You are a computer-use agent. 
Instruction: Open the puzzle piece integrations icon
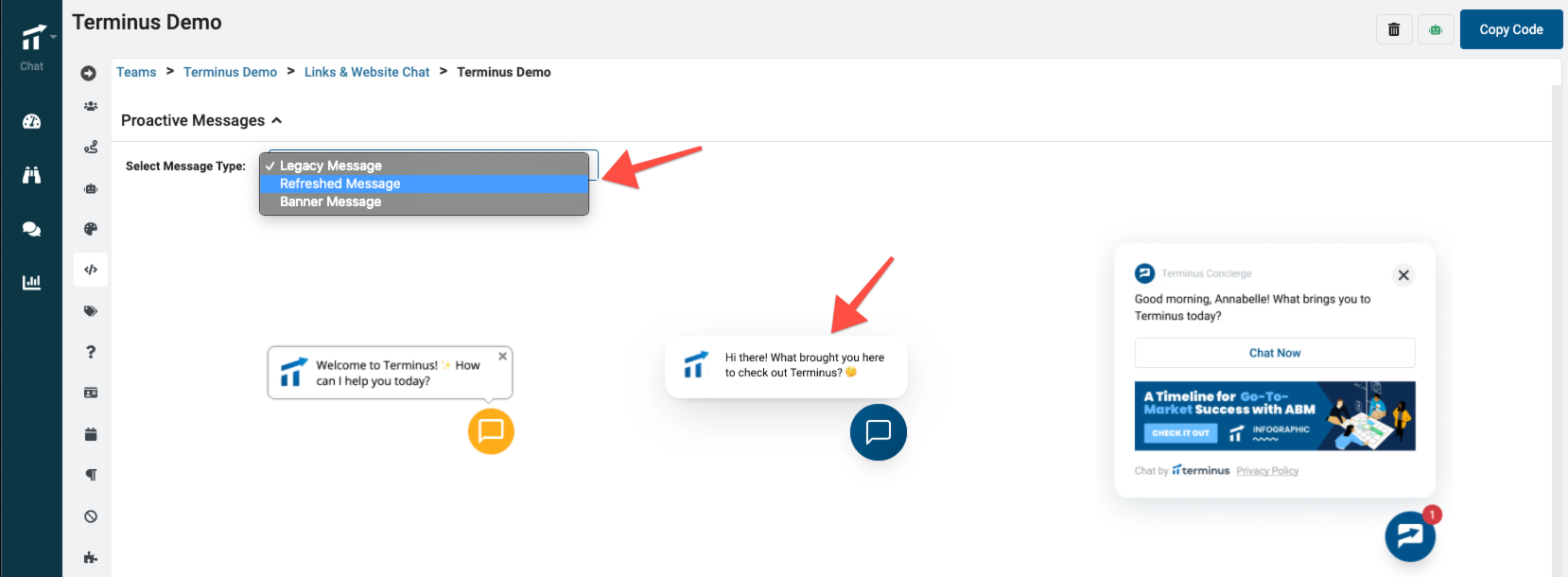pos(91,557)
